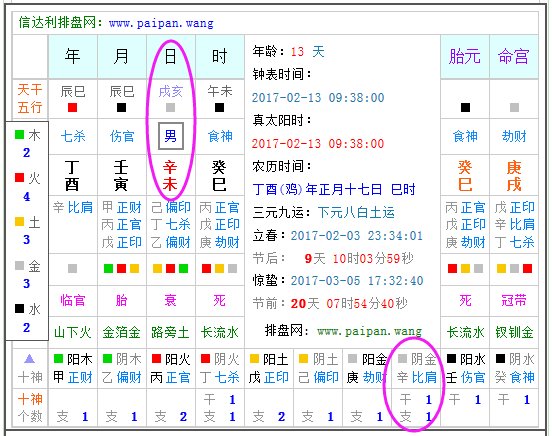Click the 惊蛰 date 2017-03-05 17:32:40
The height and width of the screenshot is (436, 552).
pos(357,281)
